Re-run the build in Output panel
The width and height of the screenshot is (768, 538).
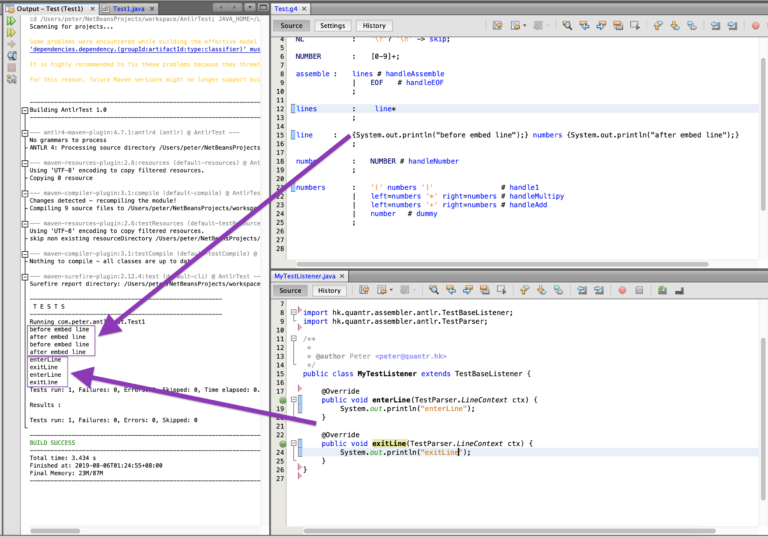[x=11, y=21]
